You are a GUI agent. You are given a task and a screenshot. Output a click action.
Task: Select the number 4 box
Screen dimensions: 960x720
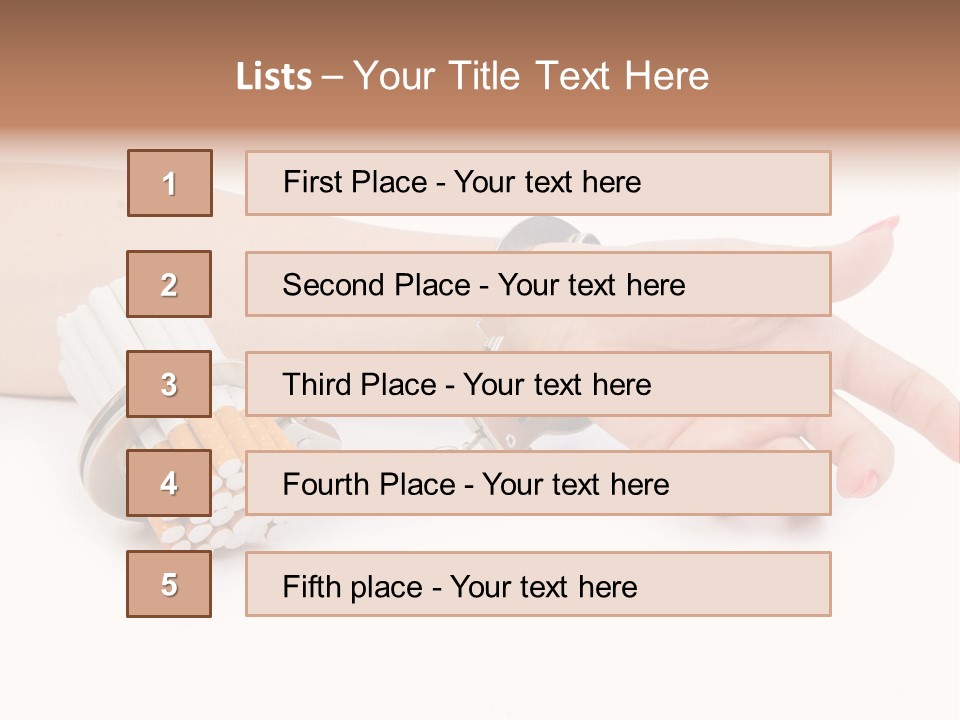pyautogui.click(x=169, y=484)
